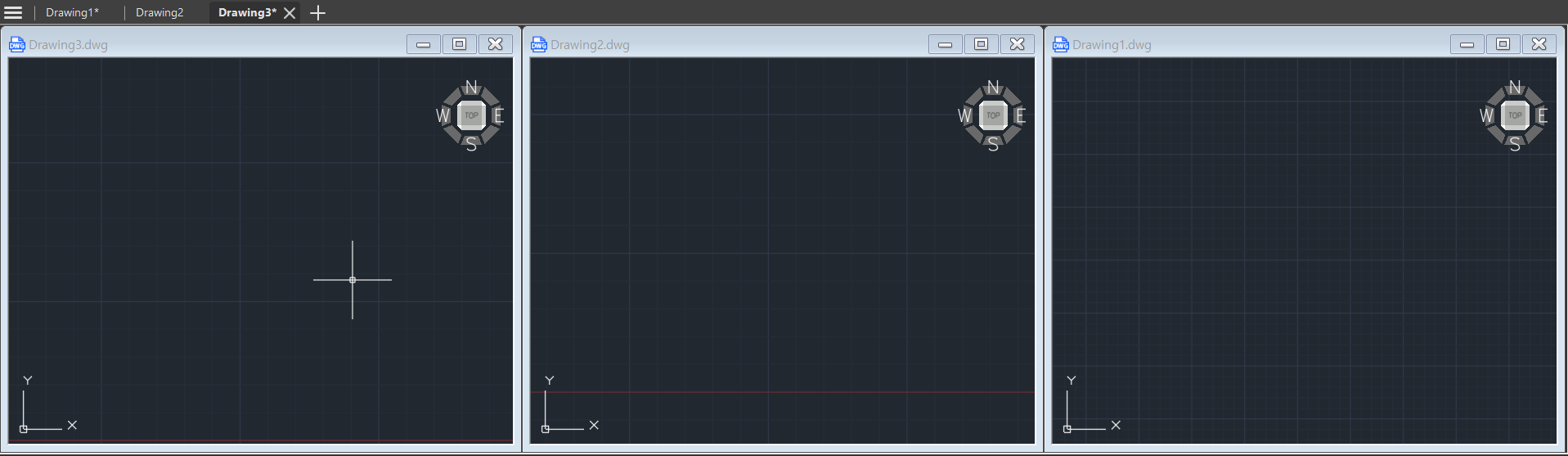This screenshot has height=456, width=1568.
Task: Click the UCS origin icon in Drawing3 window
Action: (24, 428)
